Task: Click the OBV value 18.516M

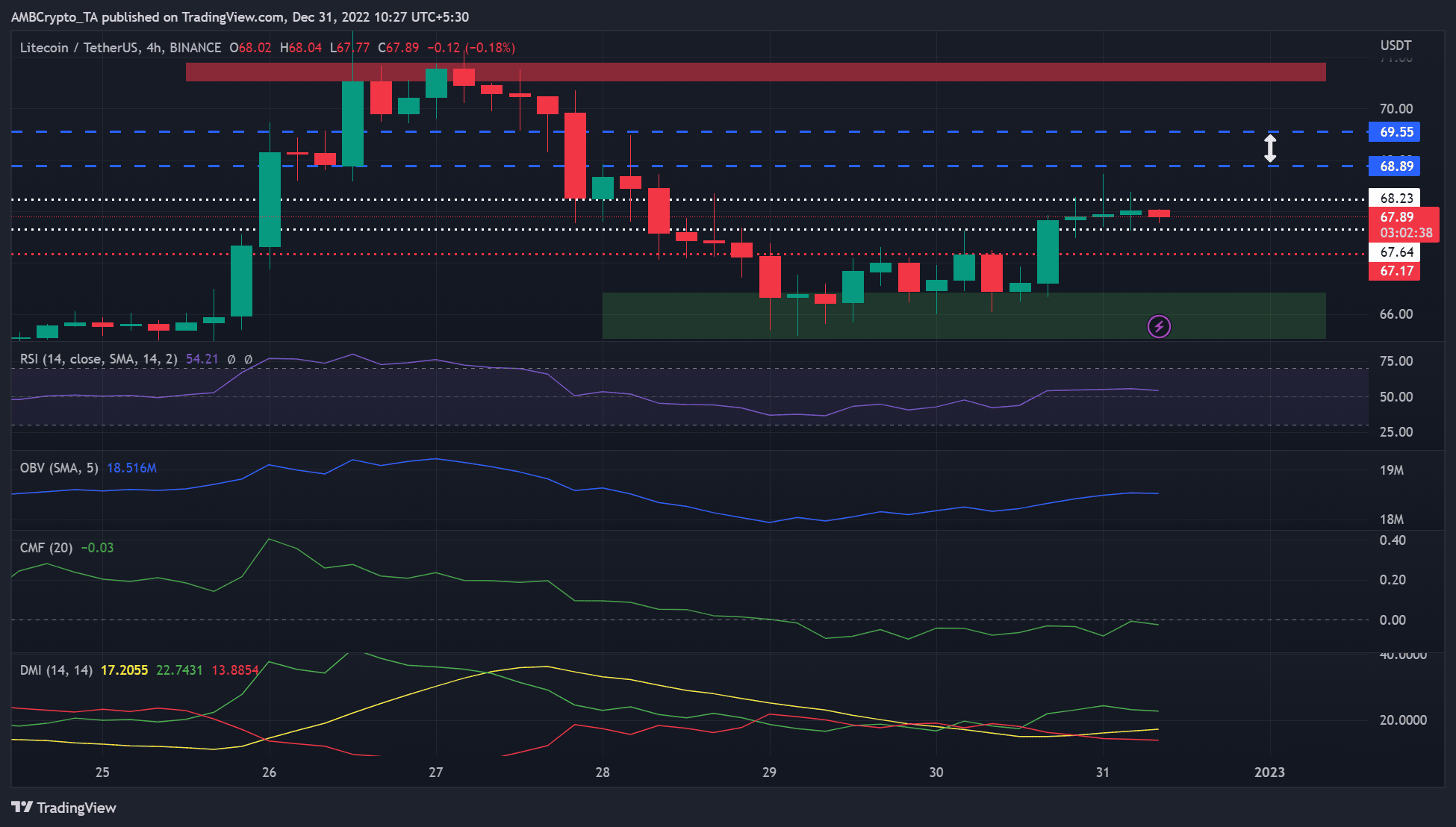Action: (131, 468)
